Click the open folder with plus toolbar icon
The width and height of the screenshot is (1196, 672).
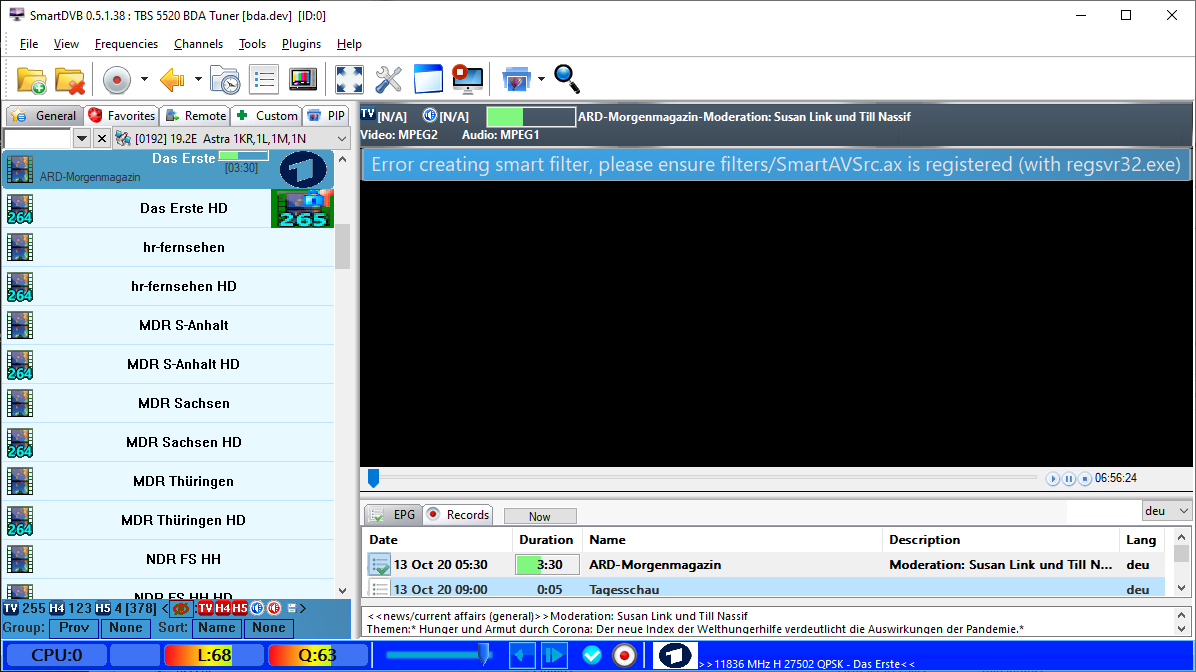click(x=31, y=79)
